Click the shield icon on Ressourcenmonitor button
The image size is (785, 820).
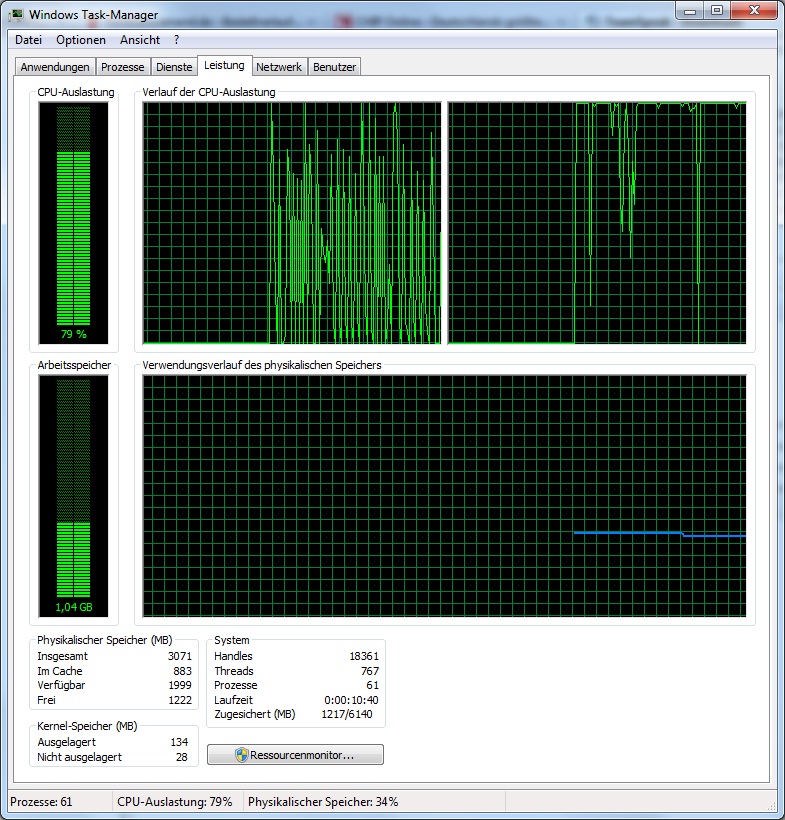242,755
